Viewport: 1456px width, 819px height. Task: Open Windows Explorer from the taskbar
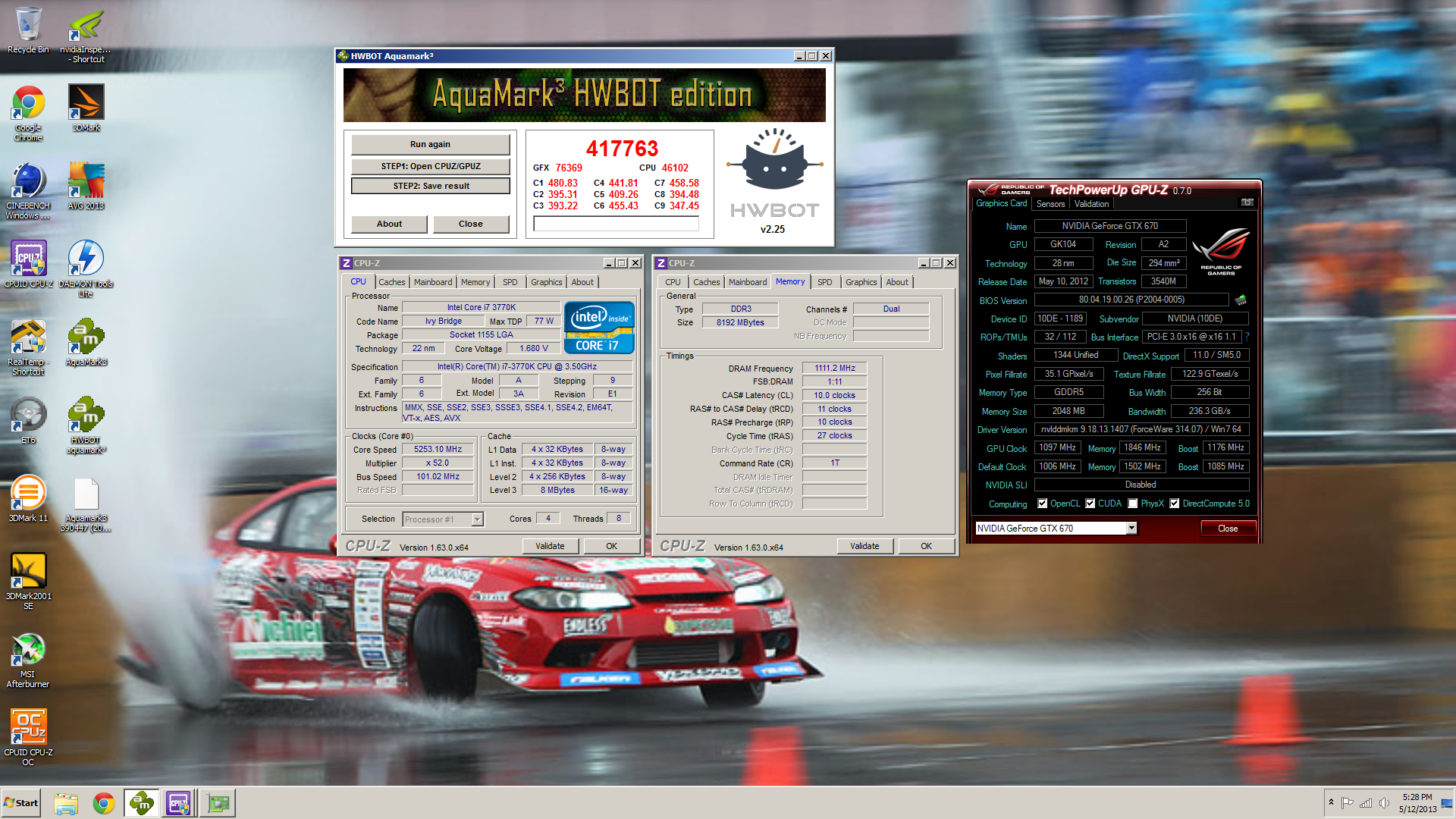tap(66, 803)
